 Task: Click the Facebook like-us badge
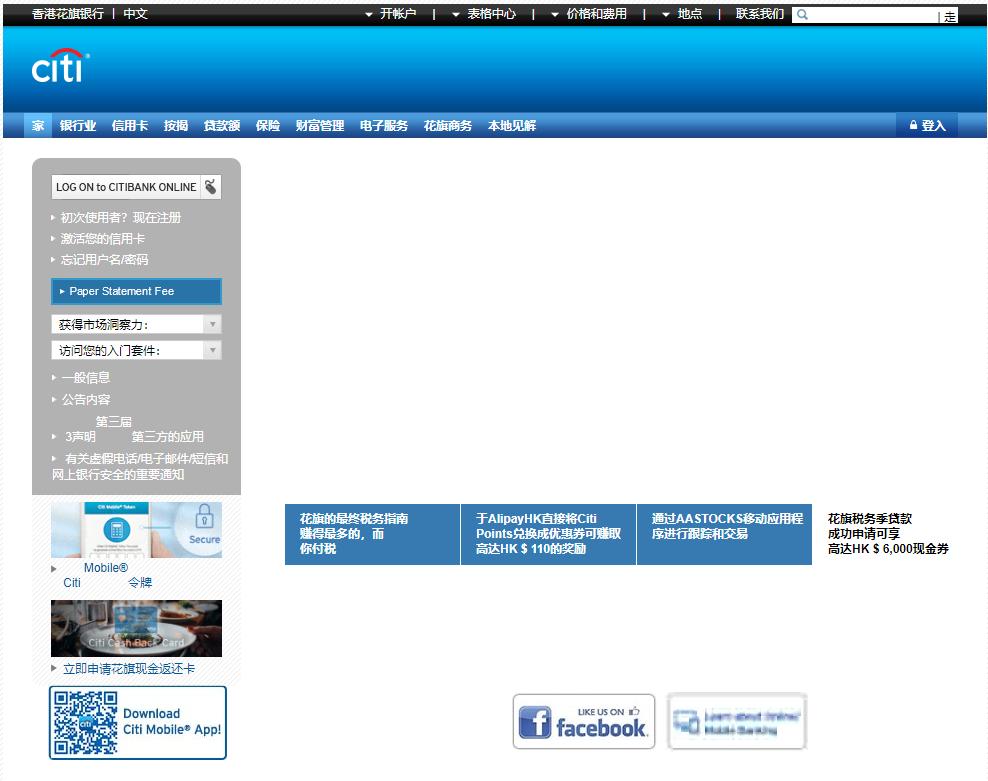(583, 722)
